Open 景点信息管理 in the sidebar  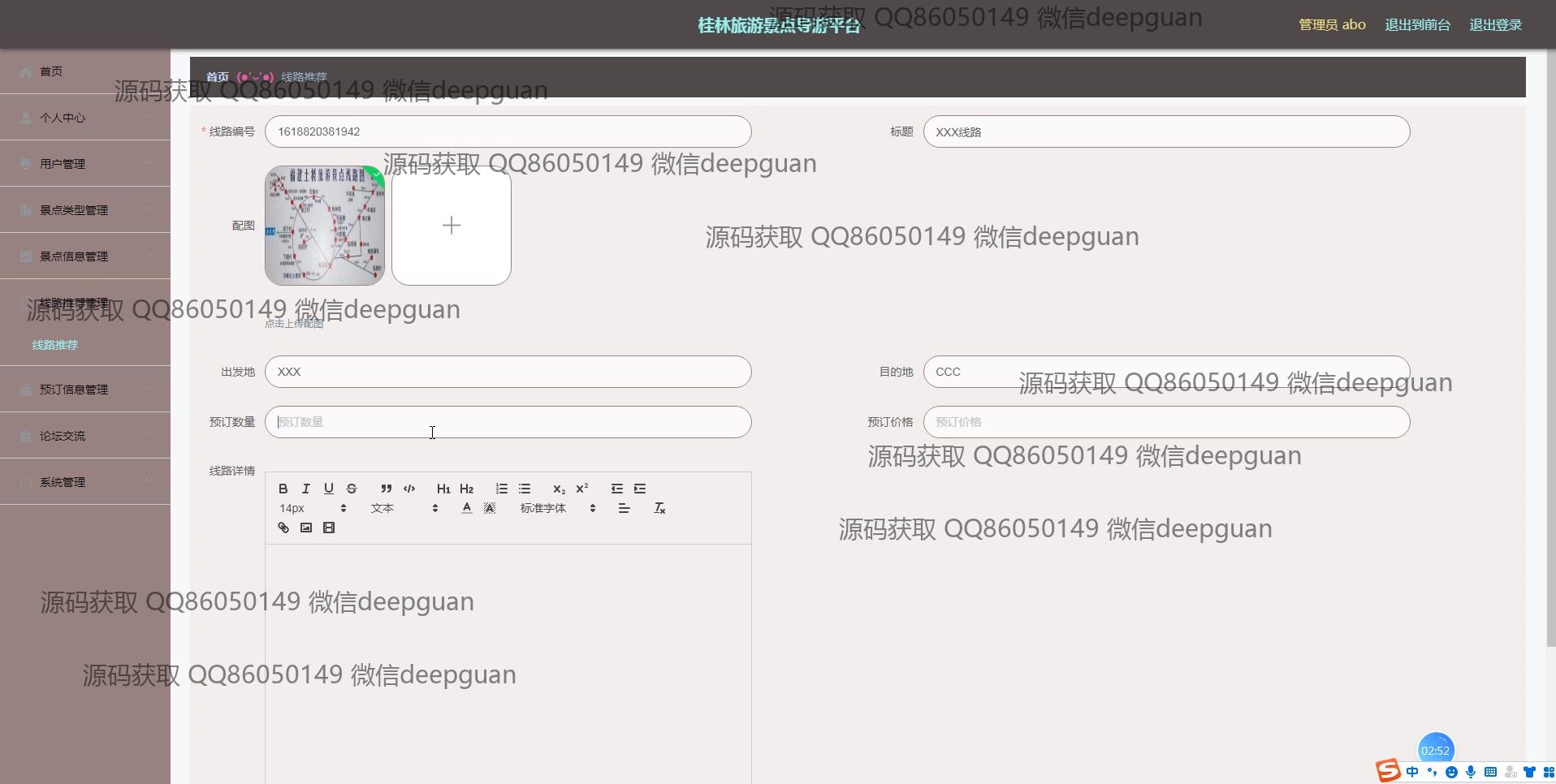click(x=85, y=256)
